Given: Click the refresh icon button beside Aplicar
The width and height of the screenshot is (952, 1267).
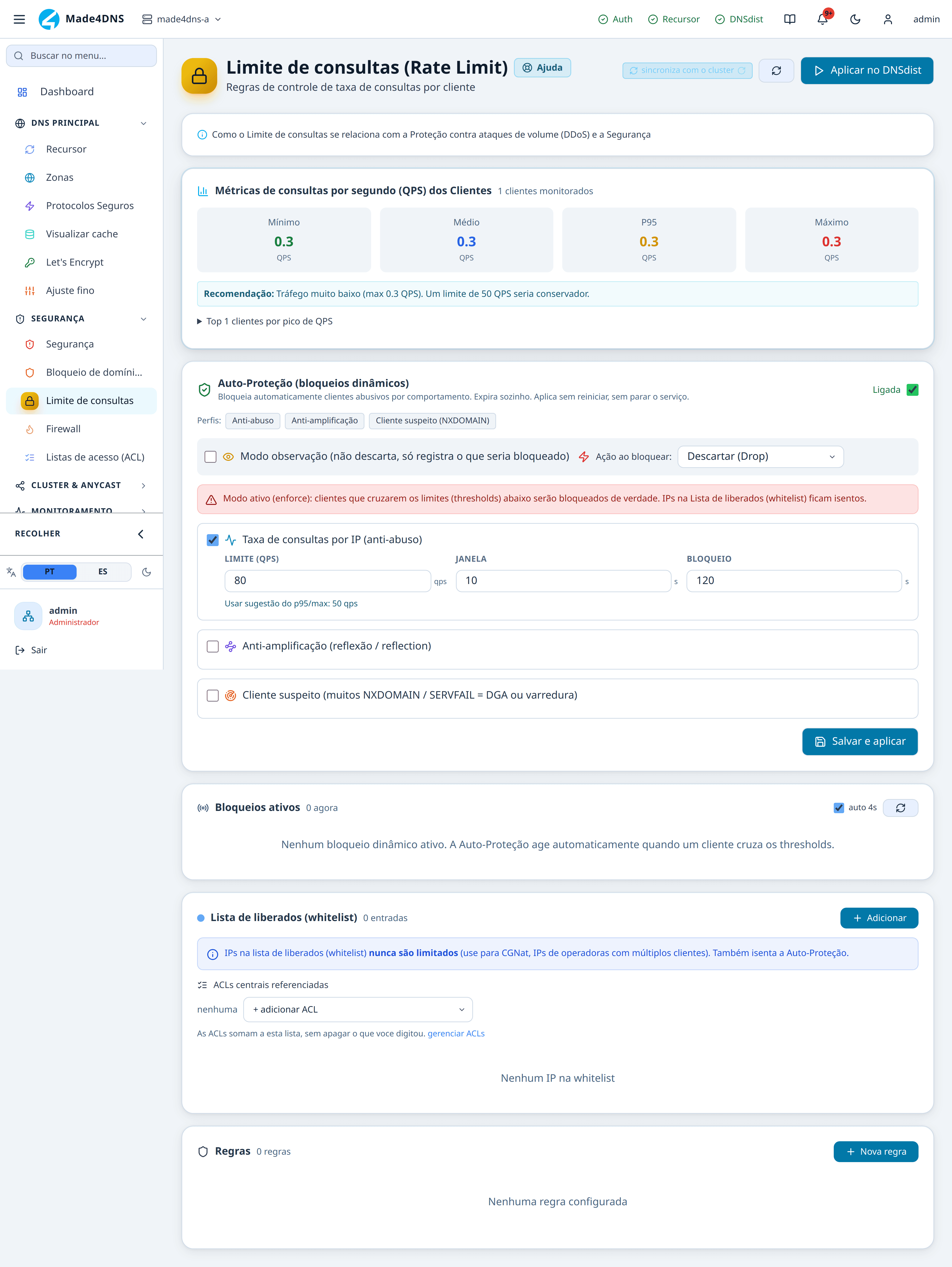Looking at the screenshot, I should (776, 70).
